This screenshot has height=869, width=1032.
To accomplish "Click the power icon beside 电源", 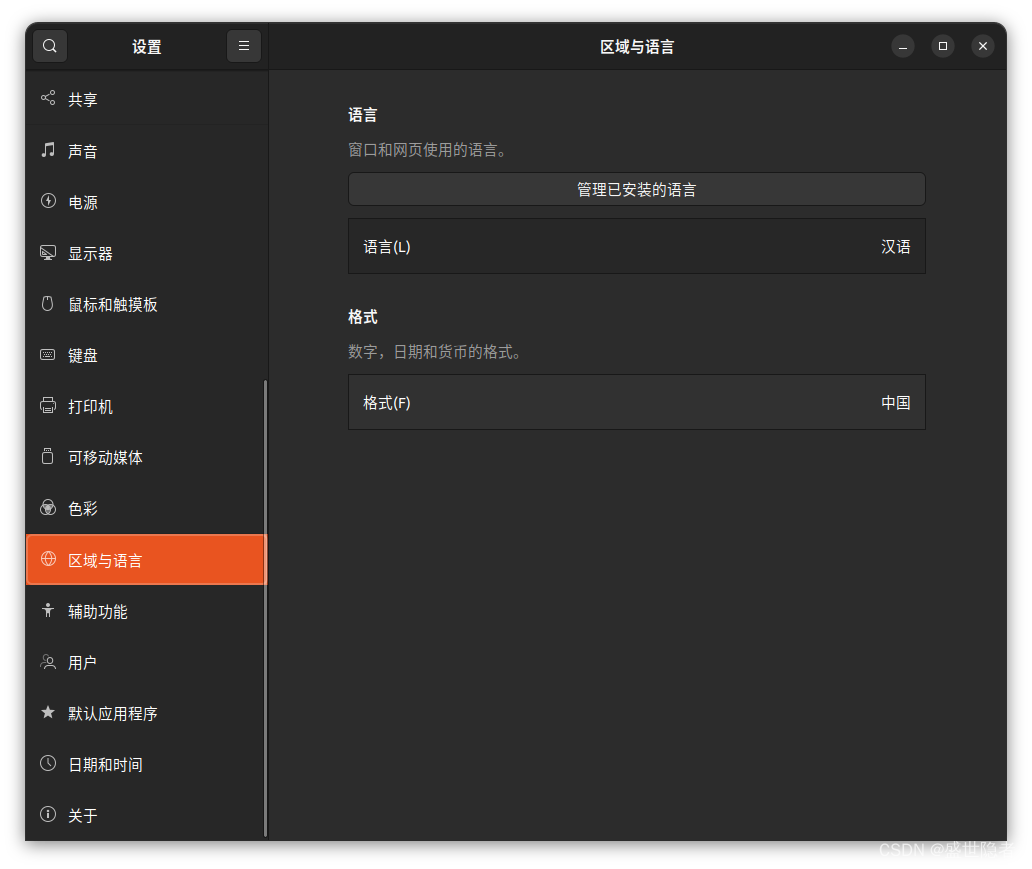I will (x=48, y=201).
